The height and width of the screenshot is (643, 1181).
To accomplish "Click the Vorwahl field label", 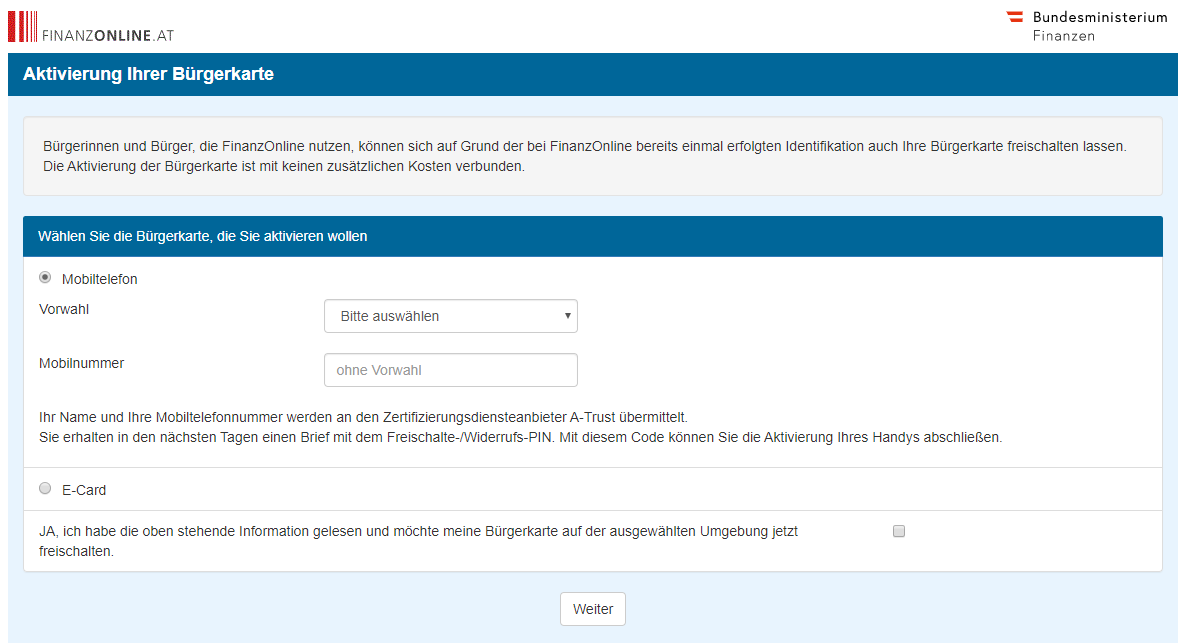I will [64, 310].
